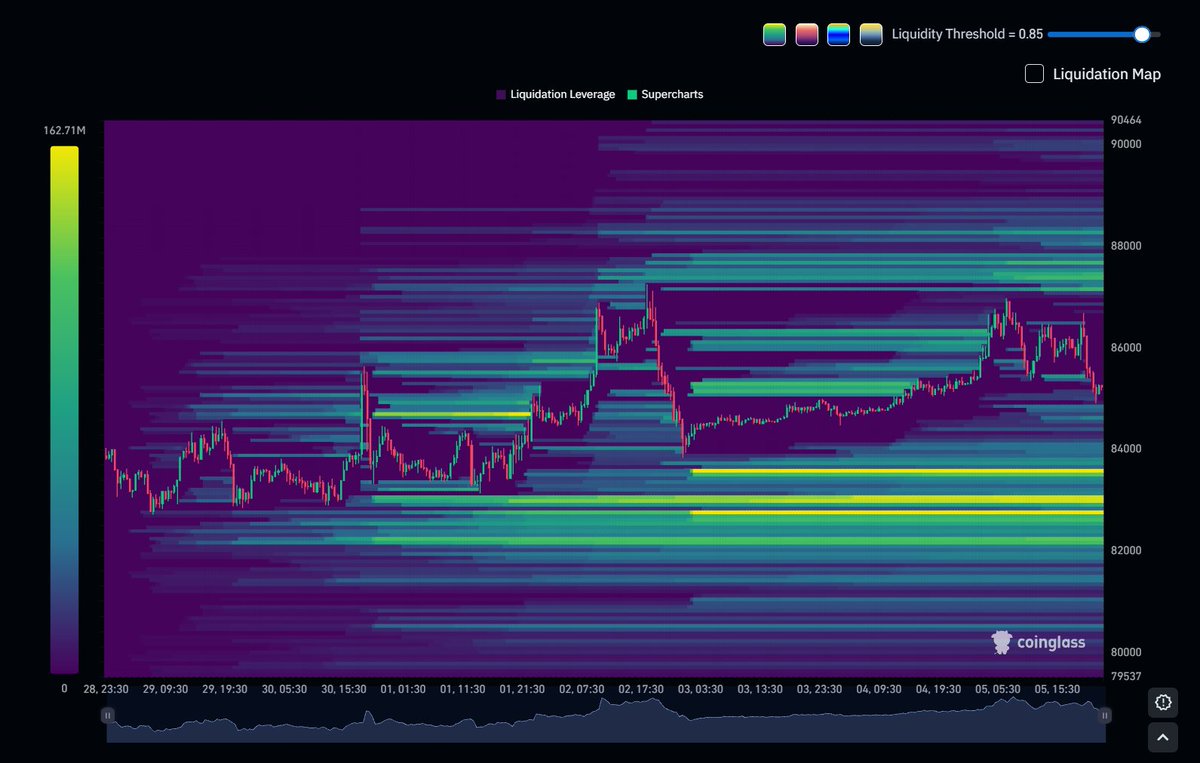Click the left handle of the range navigator
Image resolution: width=1200 pixels, height=763 pixels.
point(107,715)
